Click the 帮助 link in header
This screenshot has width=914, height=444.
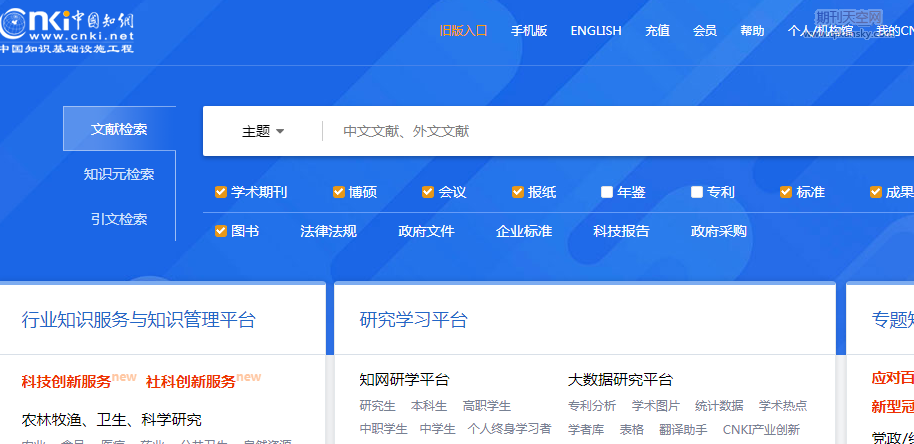pyautogui.click(x=752, y=31)
